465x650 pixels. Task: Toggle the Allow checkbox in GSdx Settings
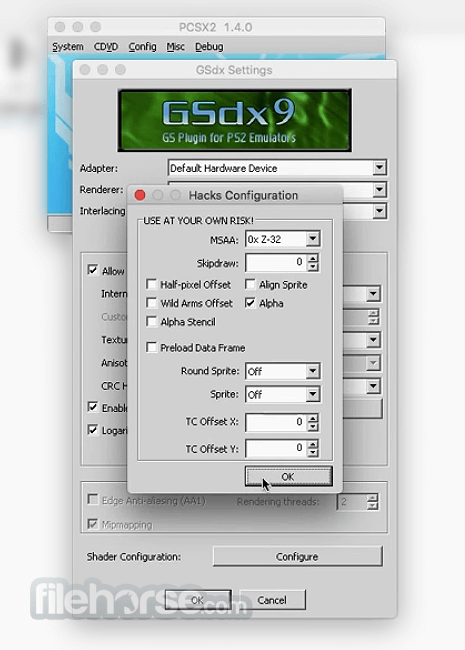[92, 270]
